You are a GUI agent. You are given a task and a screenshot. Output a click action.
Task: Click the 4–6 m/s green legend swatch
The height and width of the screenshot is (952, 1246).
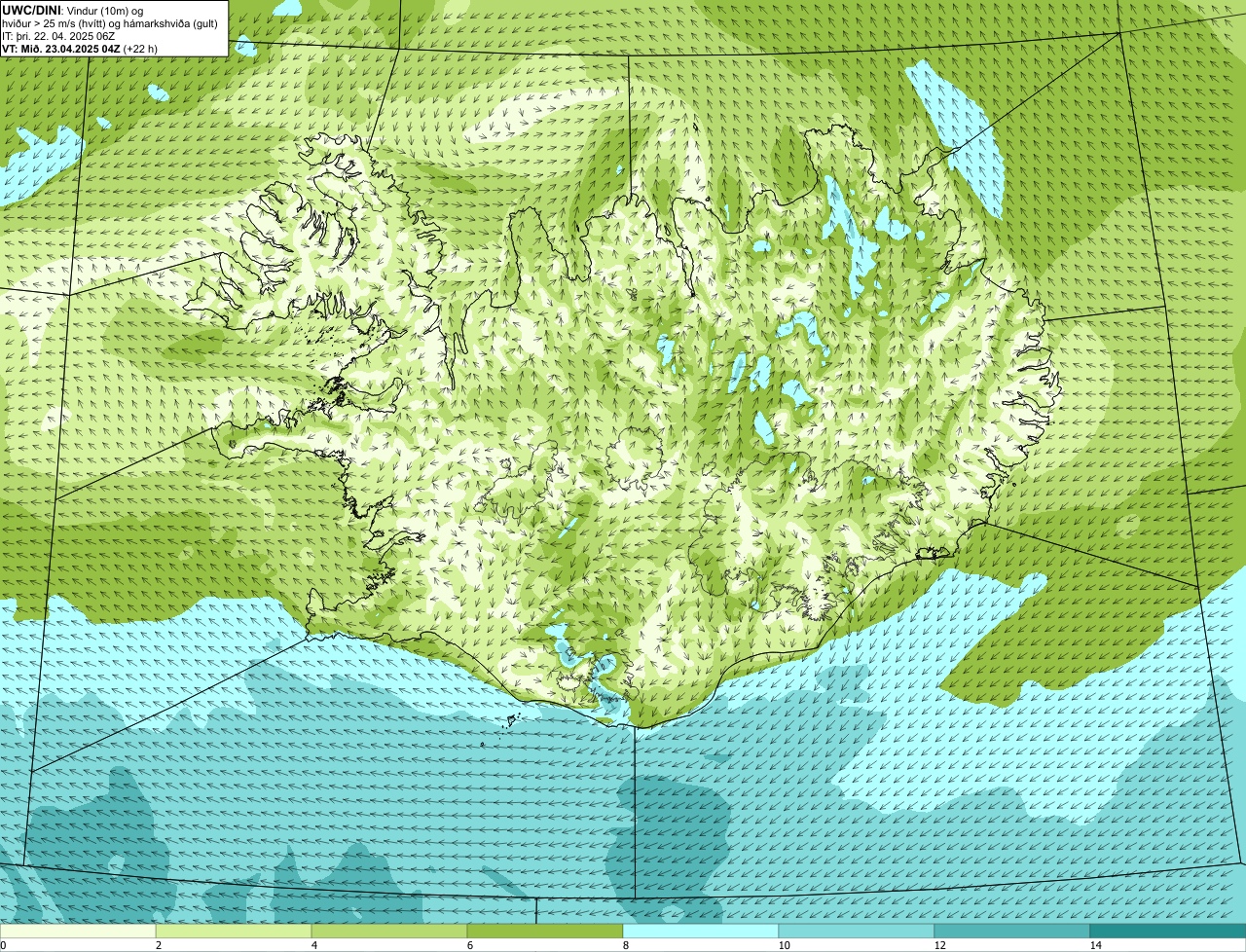pos(389,931)
